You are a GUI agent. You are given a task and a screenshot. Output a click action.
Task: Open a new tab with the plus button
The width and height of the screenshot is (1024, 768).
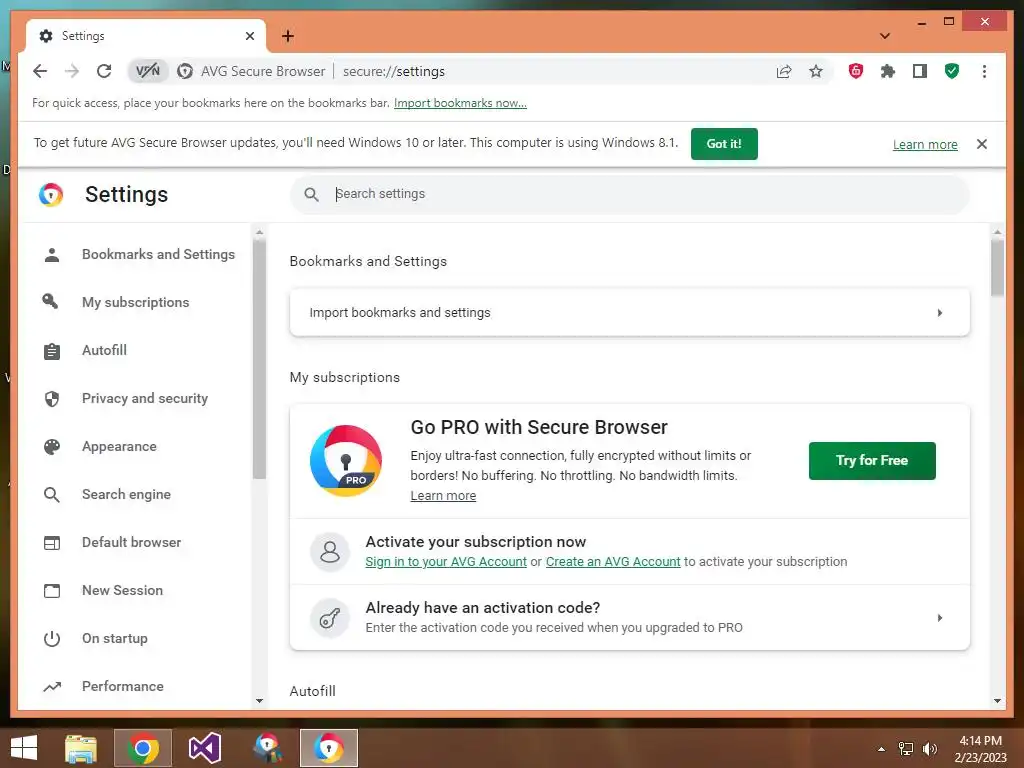coord(288,36)
